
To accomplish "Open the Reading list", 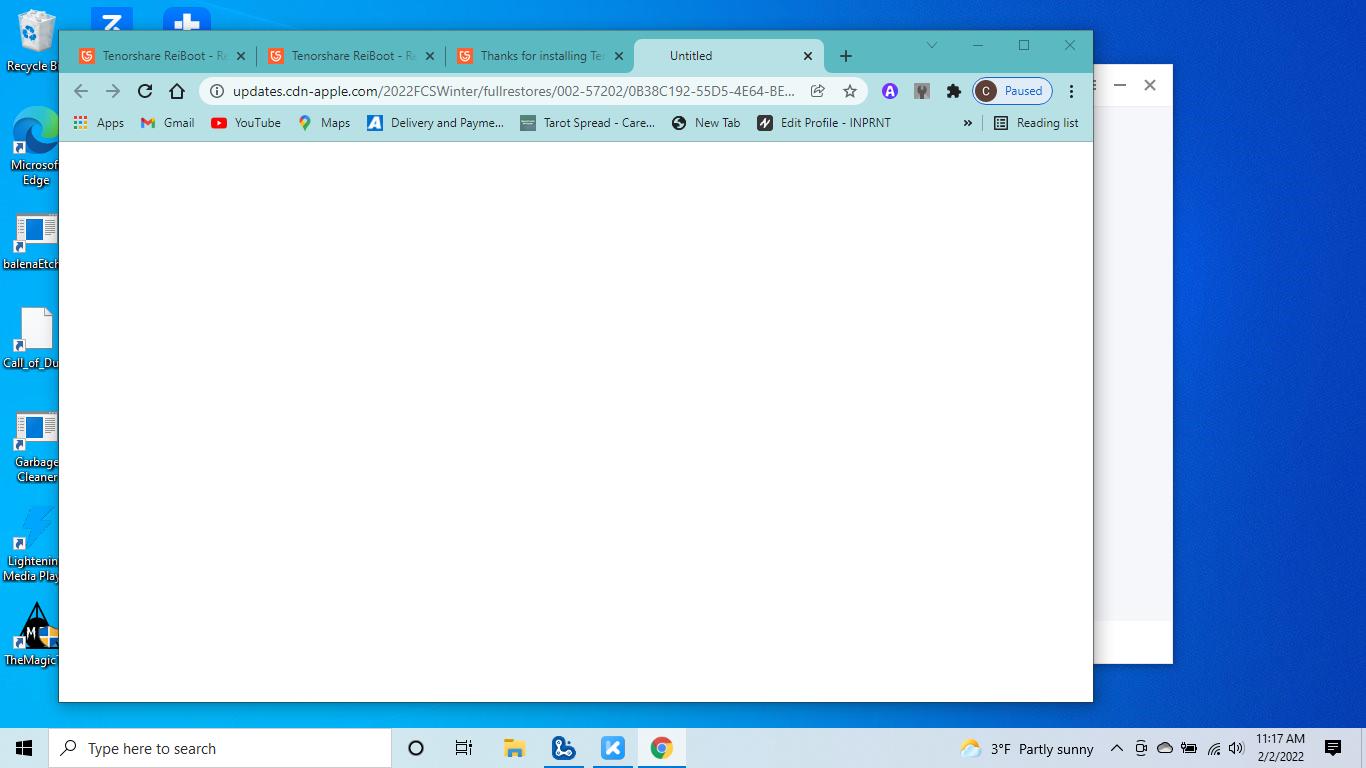I will click(x=1036, y=123).
